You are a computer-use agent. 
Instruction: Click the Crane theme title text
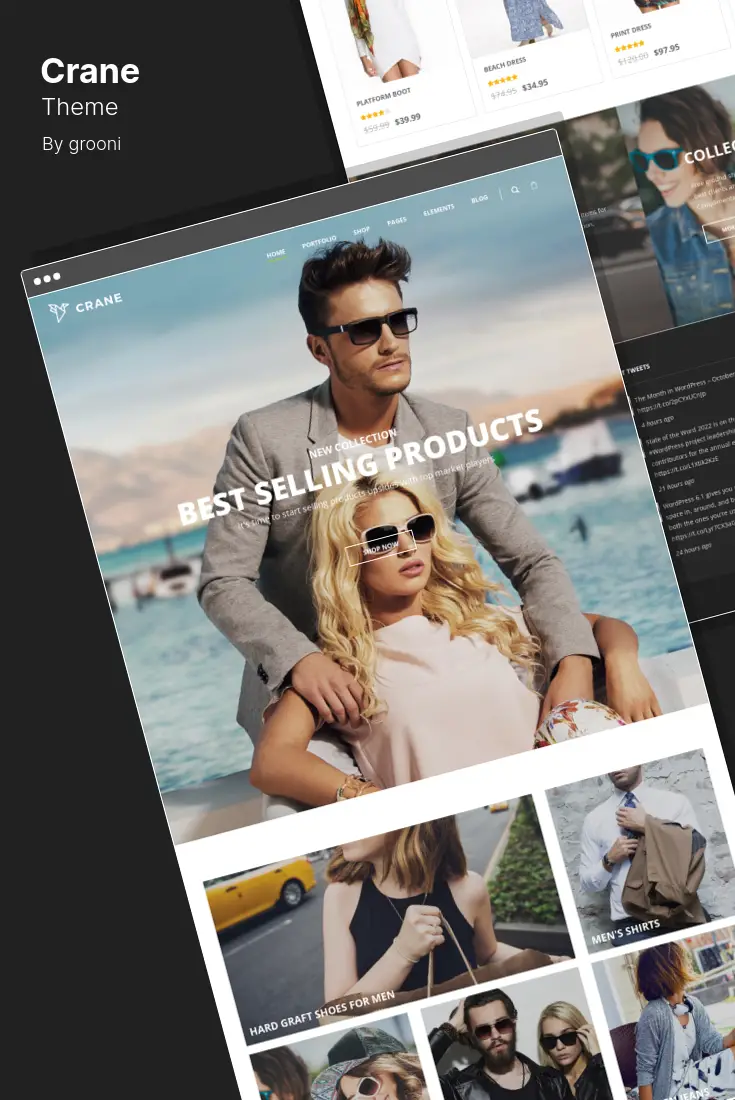[90, 71]
